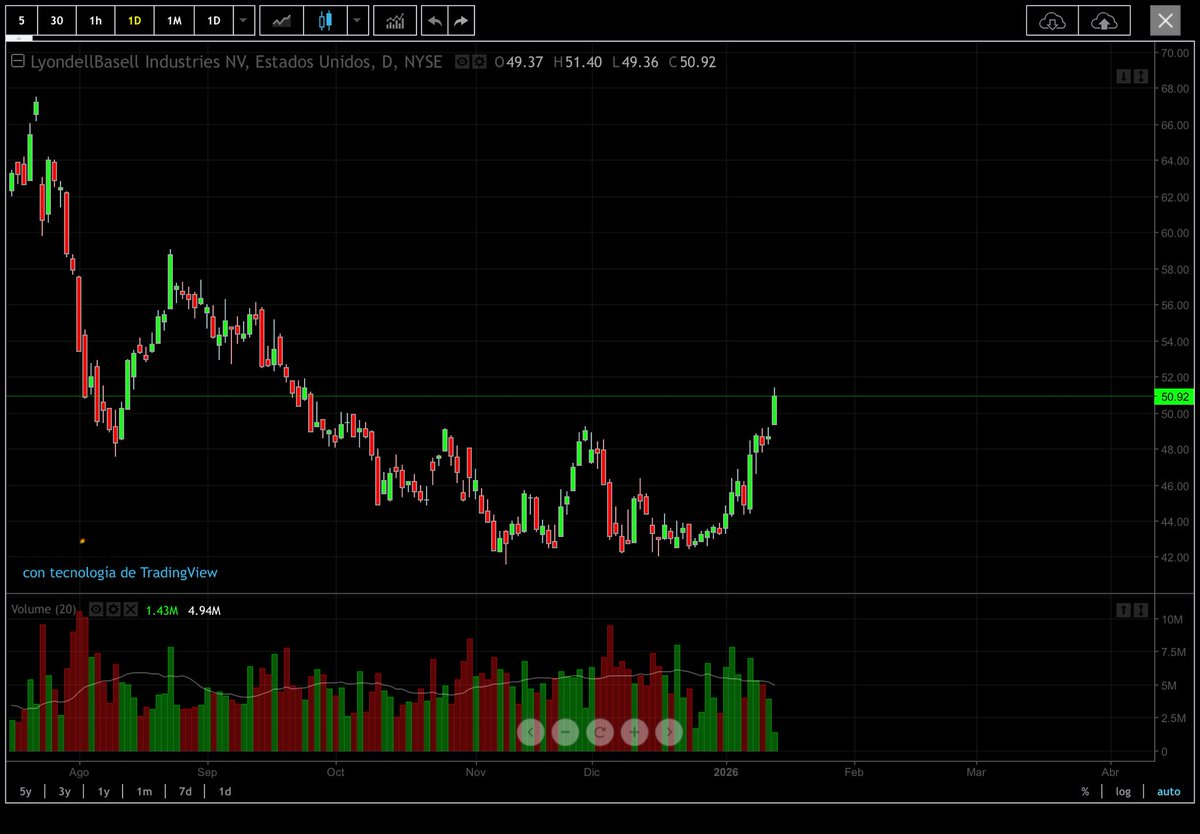Toggle percentage scale
The image size is (1200, 834).
1085,791
